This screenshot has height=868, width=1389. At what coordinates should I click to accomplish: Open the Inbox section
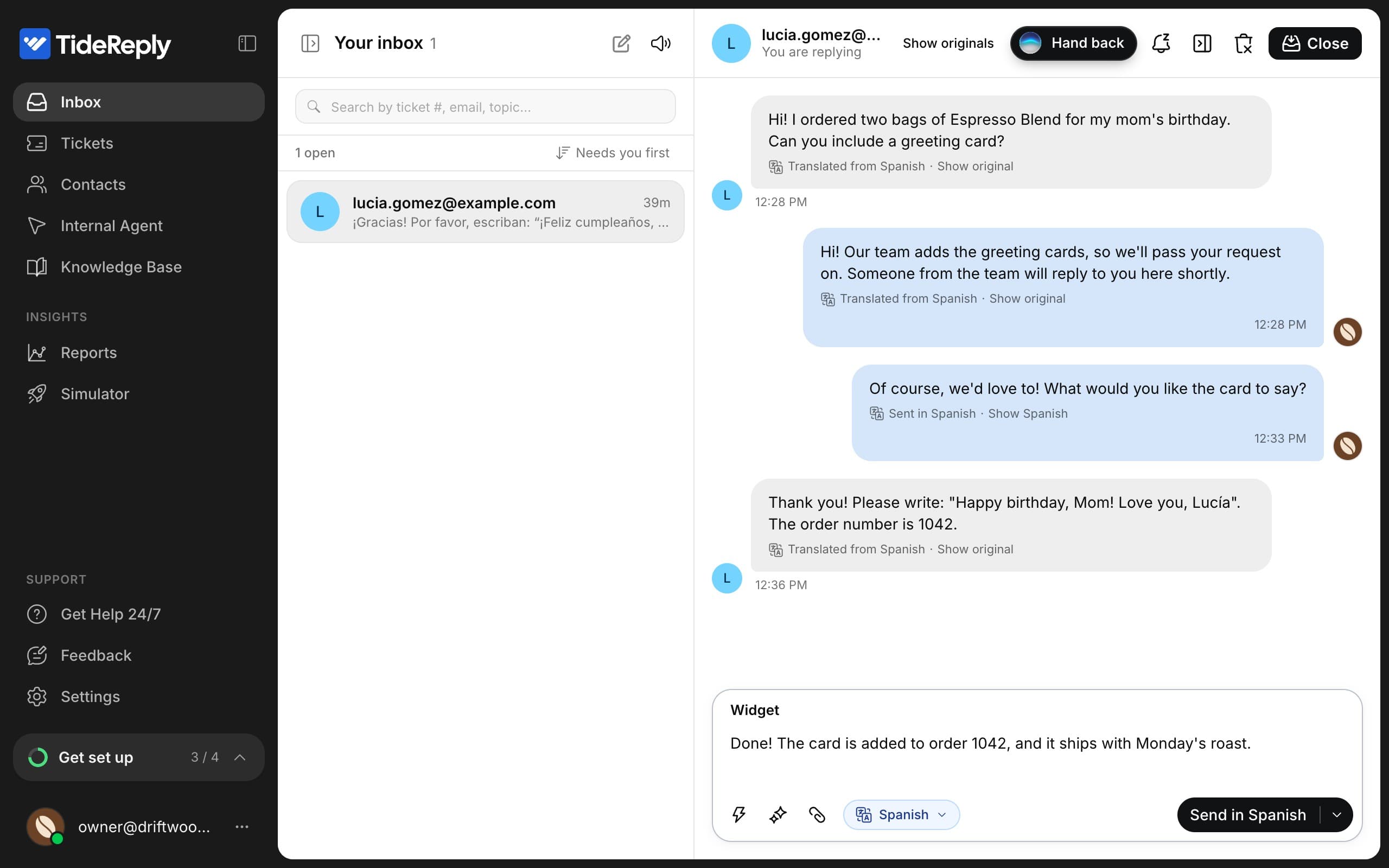pyautogui.click(x=138, y=101)
